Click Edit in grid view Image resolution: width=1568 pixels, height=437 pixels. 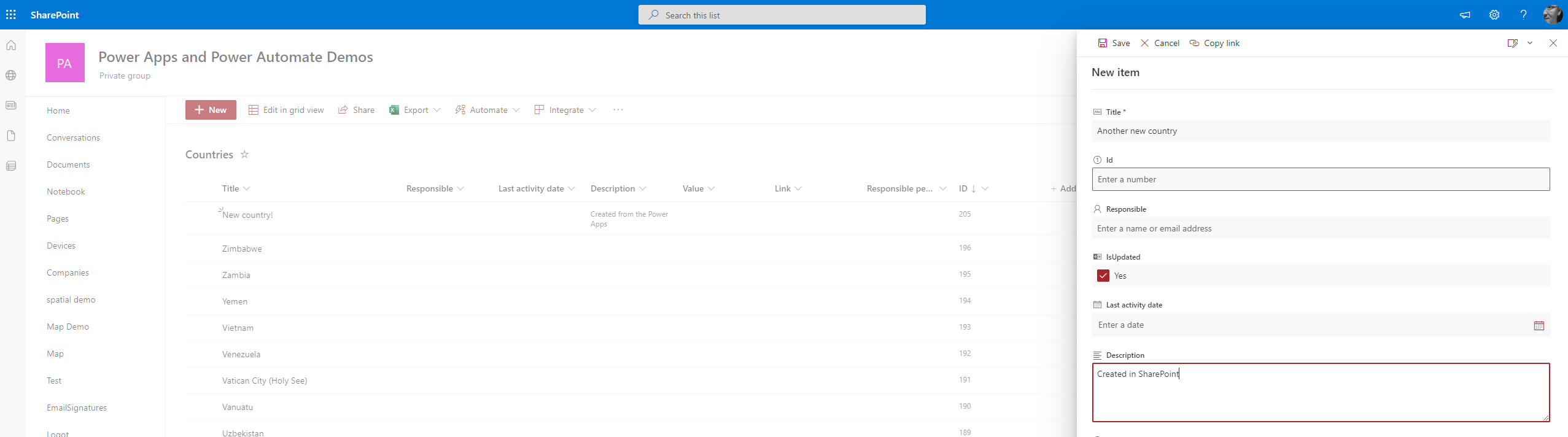tap(286, 110)
